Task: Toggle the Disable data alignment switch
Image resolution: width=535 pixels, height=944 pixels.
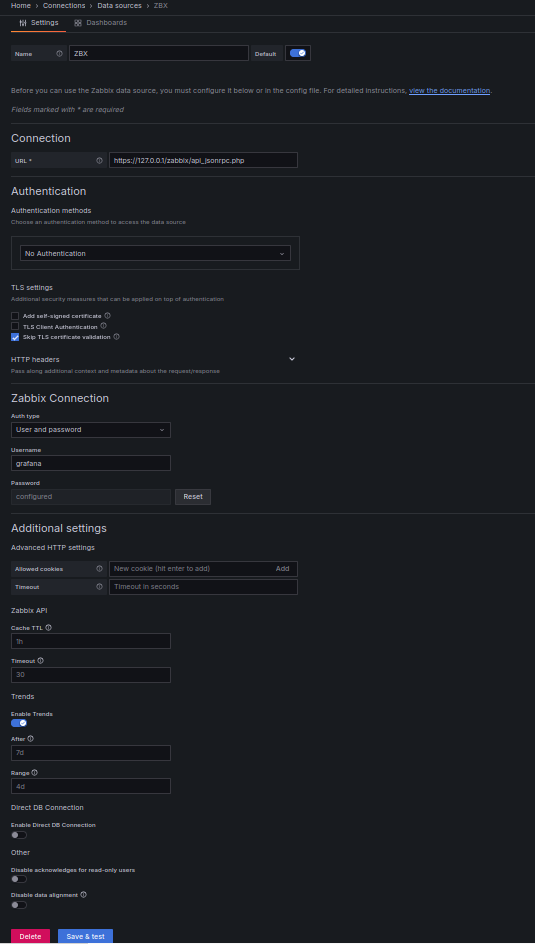Action: (x=19, y=905)
